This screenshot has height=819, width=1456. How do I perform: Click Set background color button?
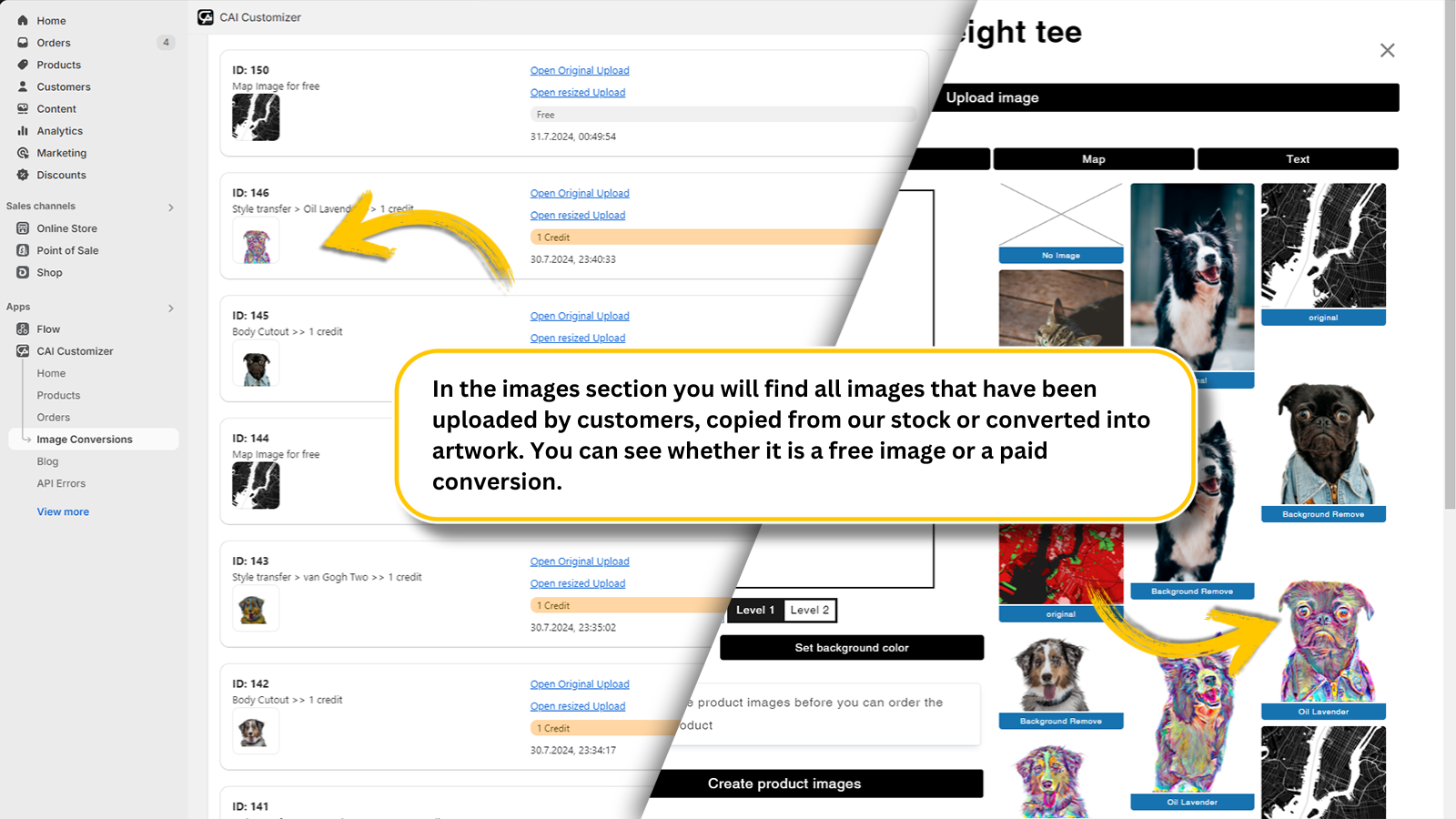(x=852, y=648)
